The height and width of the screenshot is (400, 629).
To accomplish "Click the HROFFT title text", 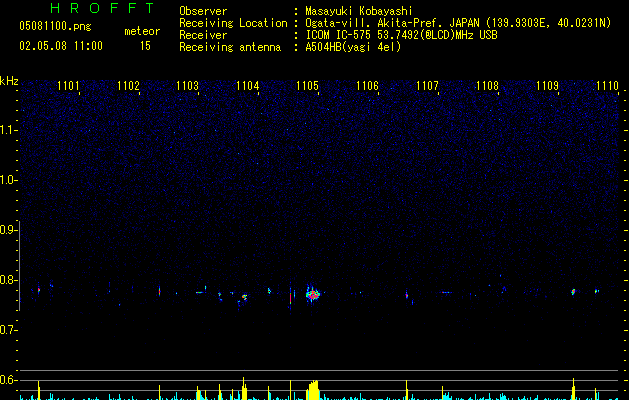I will [103, 8].
